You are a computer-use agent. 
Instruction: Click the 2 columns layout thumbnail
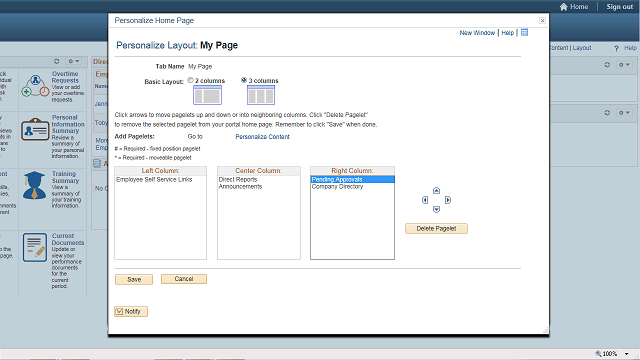click(207, 96)
